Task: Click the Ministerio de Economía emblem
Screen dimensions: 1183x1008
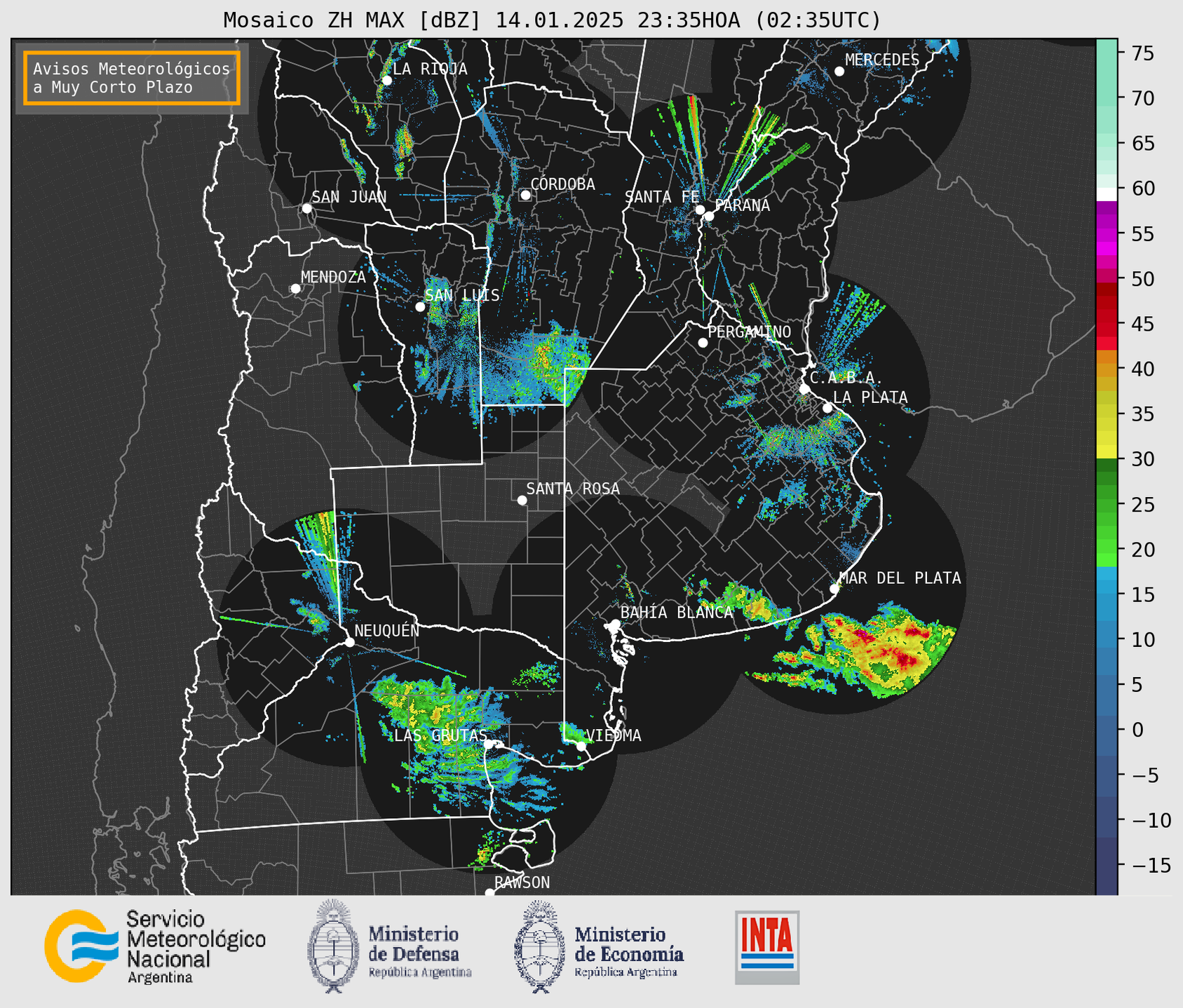Action: click(x=539, y=946)
